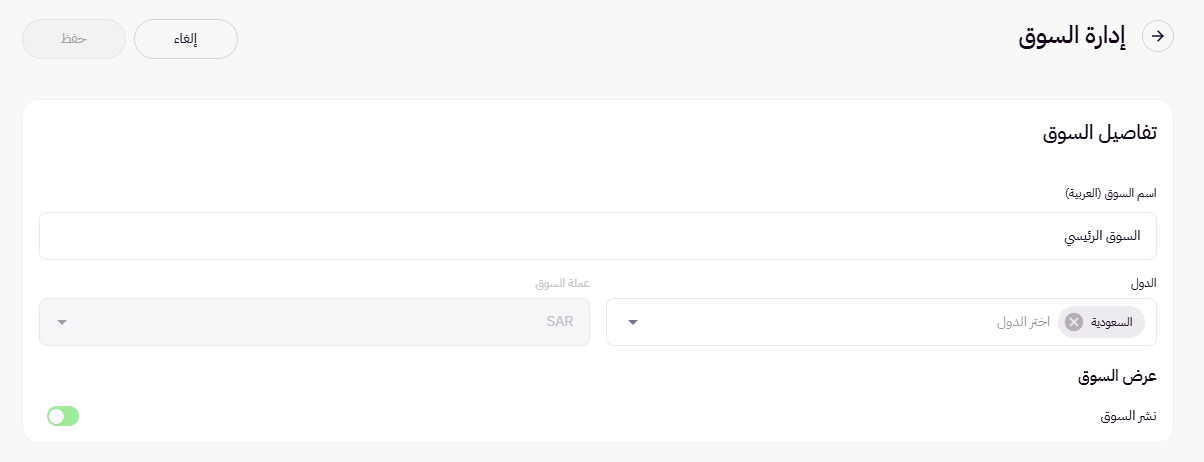Select the السعودية chip label

click(1112, 322)
